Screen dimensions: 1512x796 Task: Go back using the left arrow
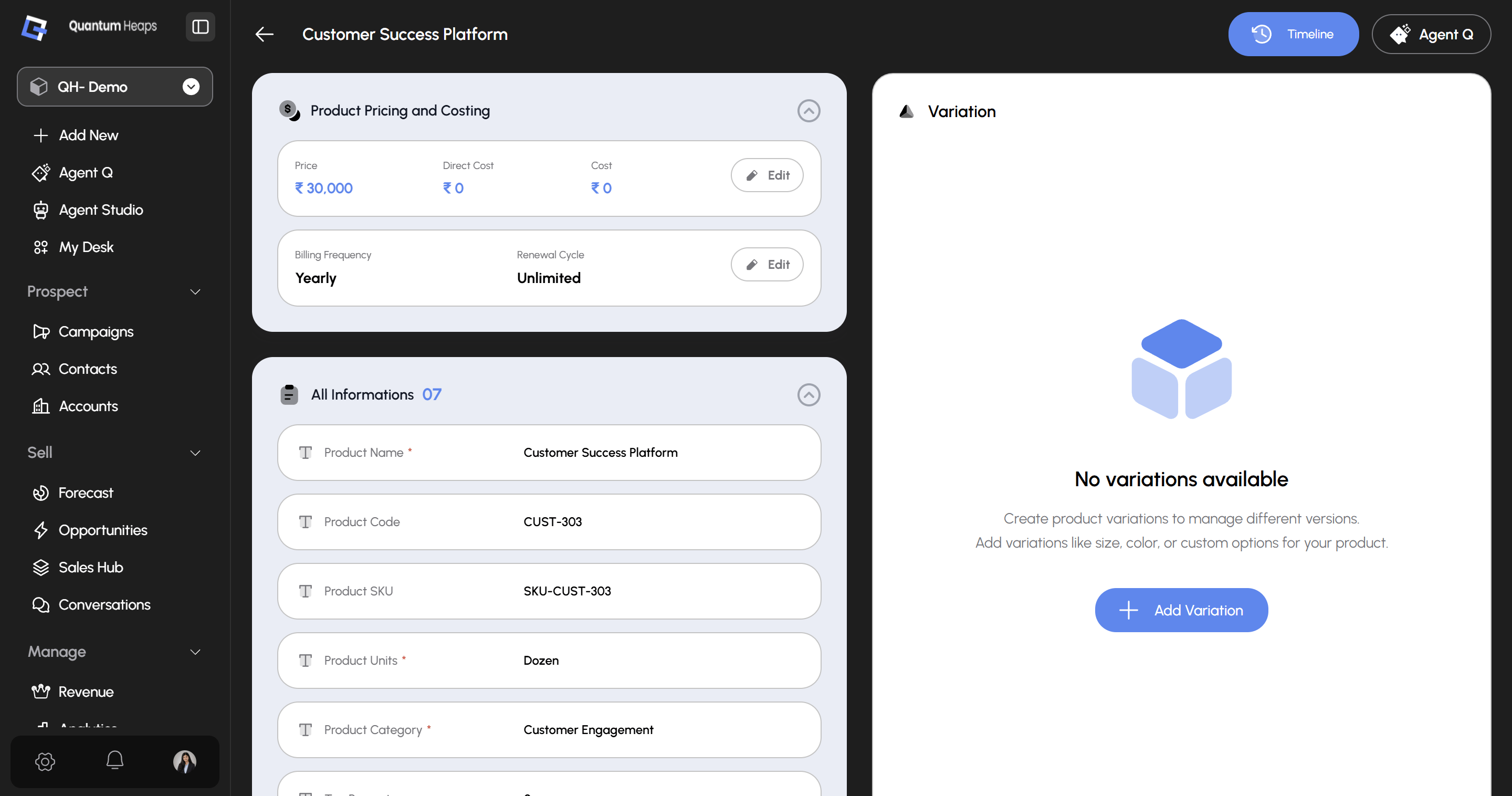pos(265,34)
